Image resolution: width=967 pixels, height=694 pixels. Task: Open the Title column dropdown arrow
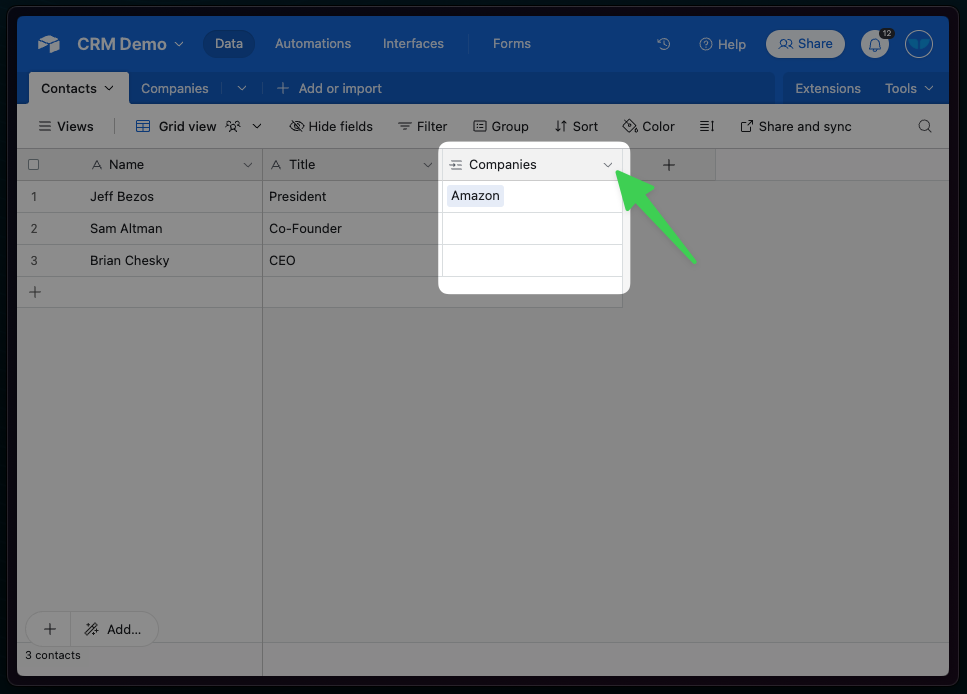coord(427,165)
